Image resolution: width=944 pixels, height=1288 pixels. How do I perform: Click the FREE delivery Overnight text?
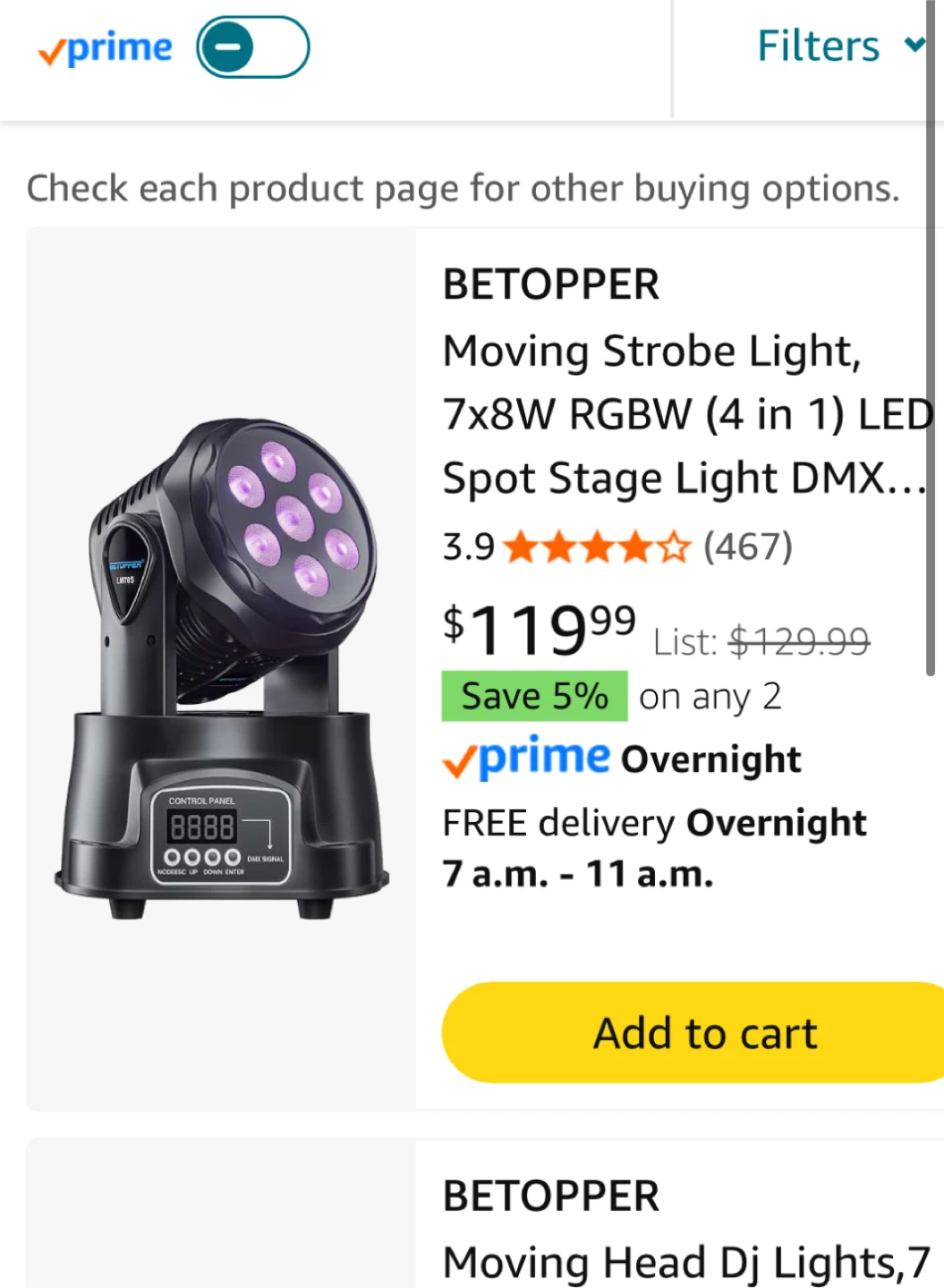654,824
